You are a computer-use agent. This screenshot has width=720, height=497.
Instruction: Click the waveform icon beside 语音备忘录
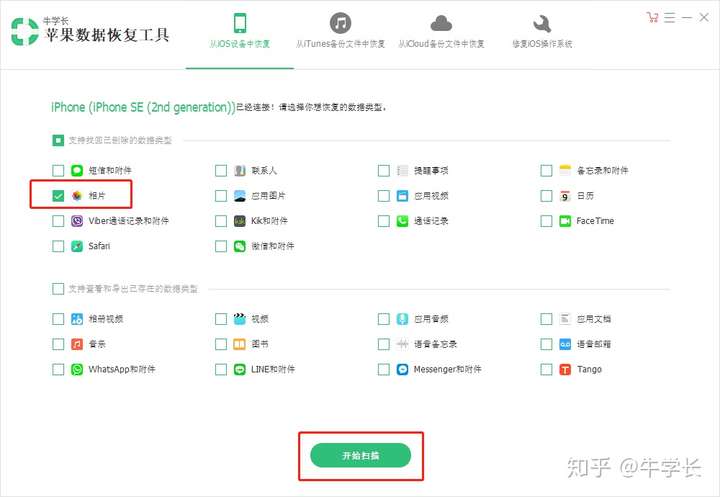[402, 344]
